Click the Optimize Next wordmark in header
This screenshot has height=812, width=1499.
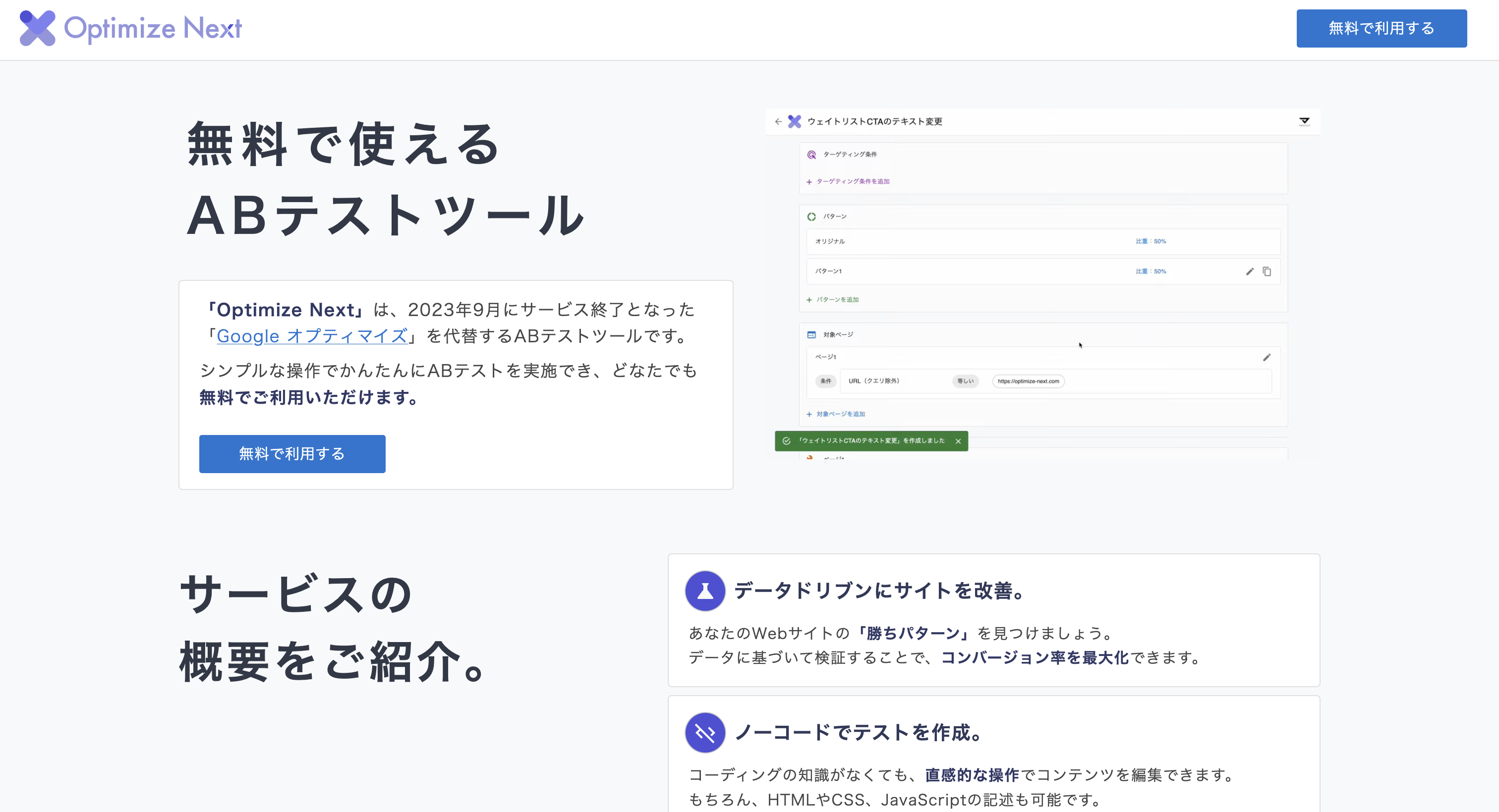point(153,28)
